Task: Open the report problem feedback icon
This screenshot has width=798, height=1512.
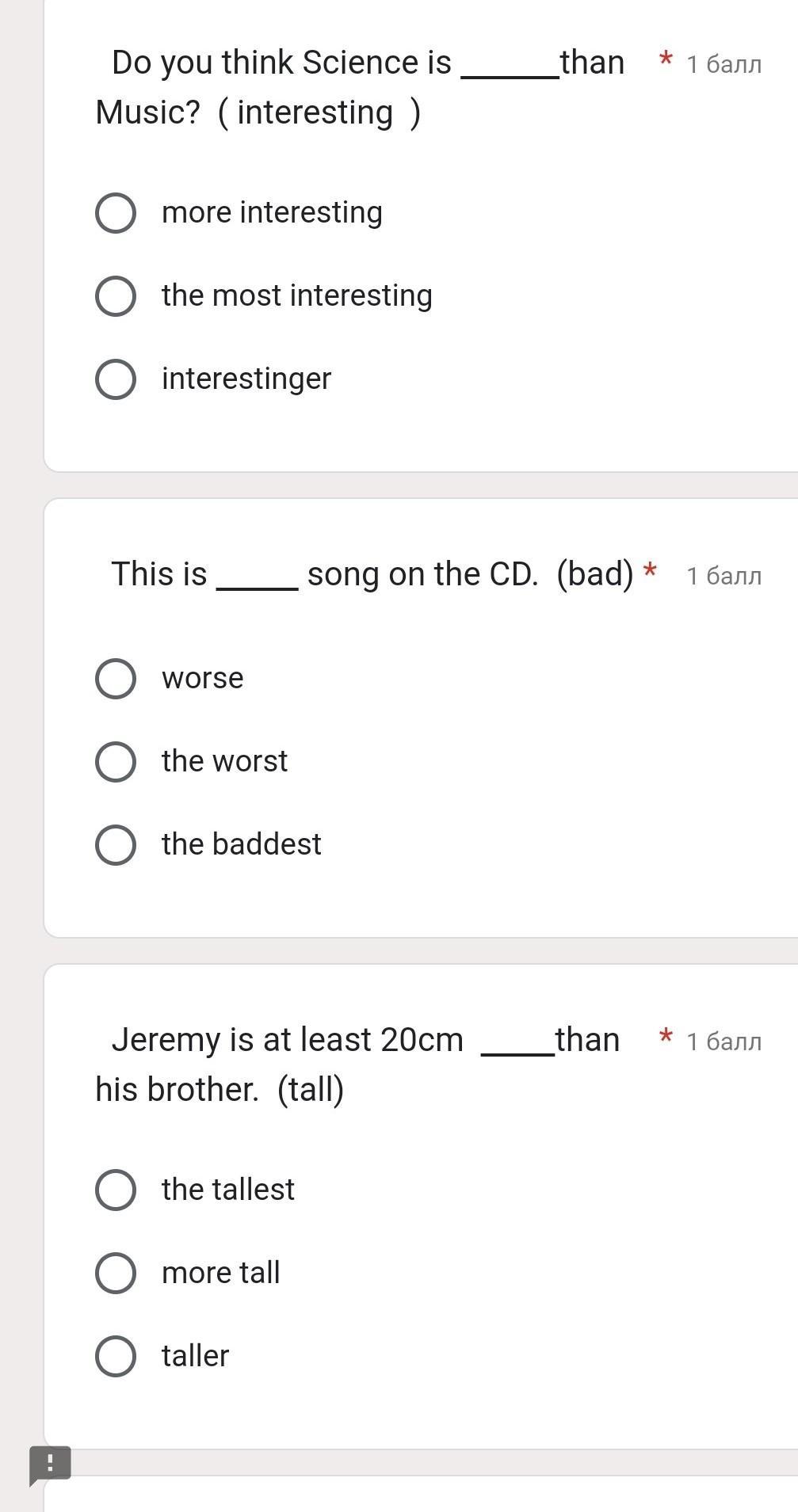Action: click(x=50, y=1464)
